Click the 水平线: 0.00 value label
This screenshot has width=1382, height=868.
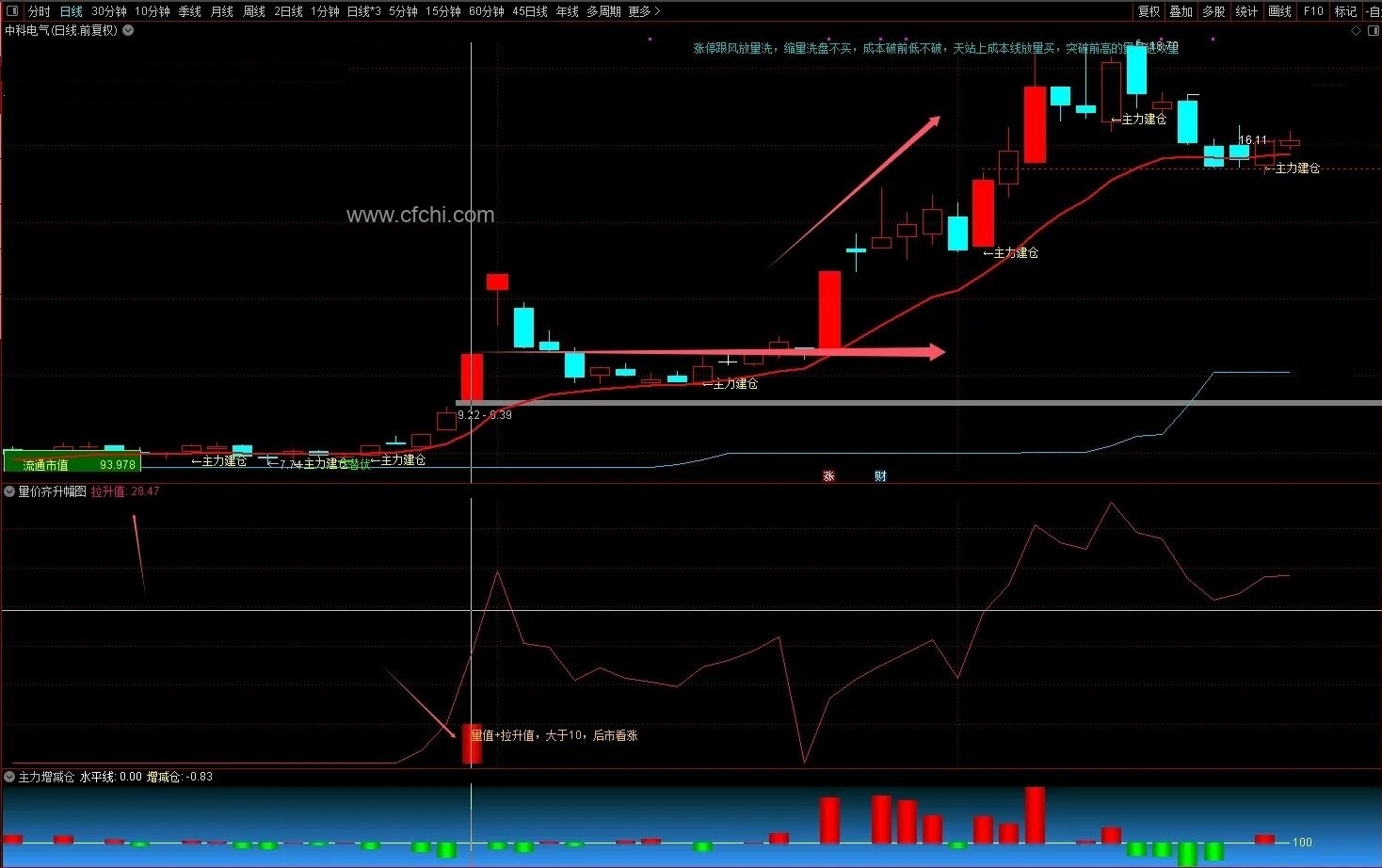[x=111, y=777]
